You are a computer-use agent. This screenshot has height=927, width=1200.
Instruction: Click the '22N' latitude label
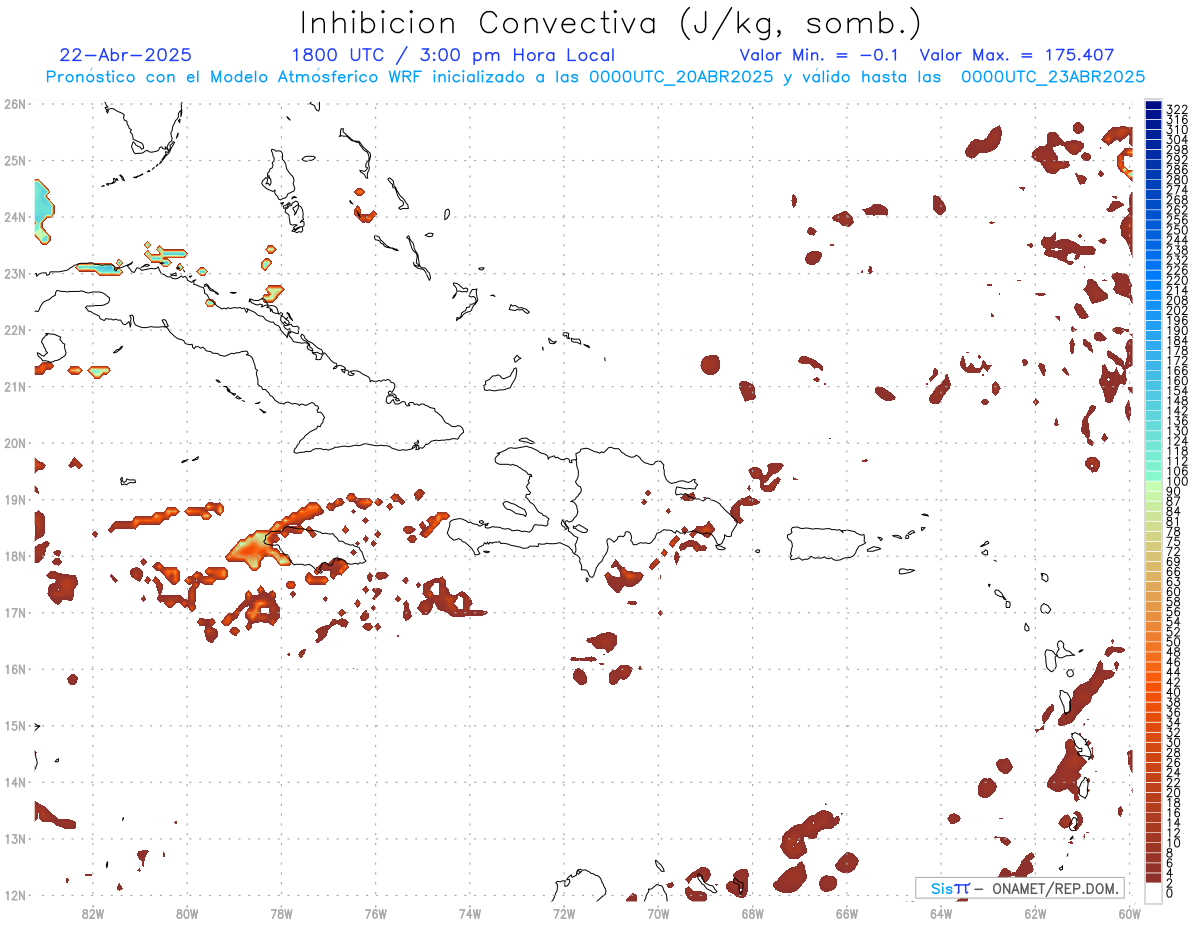15,330
